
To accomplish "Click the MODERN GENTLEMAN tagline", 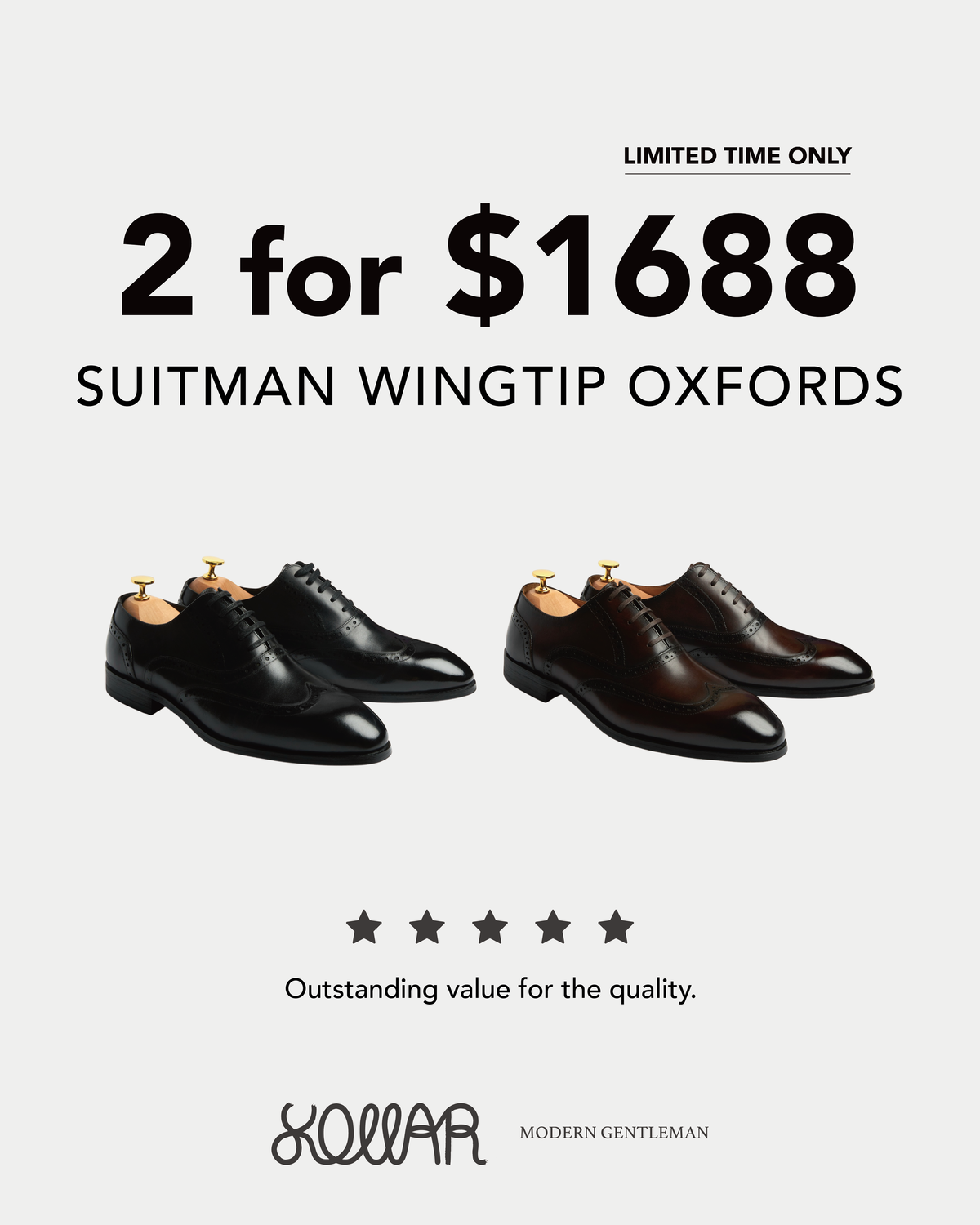I will coord(614,1133).
